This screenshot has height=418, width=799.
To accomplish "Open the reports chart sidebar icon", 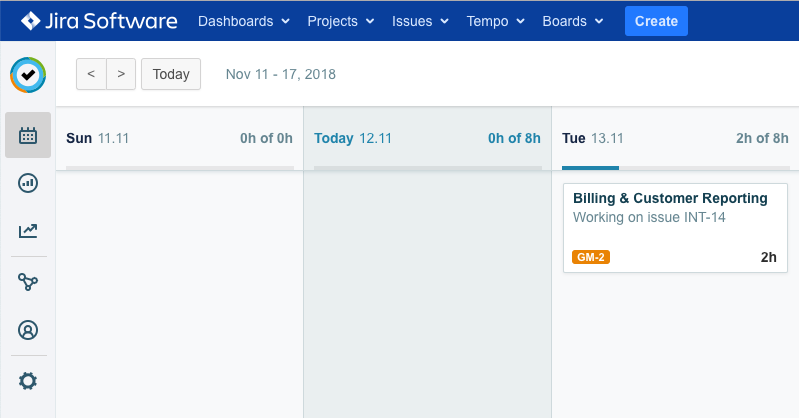I will [x=28, y=183].
